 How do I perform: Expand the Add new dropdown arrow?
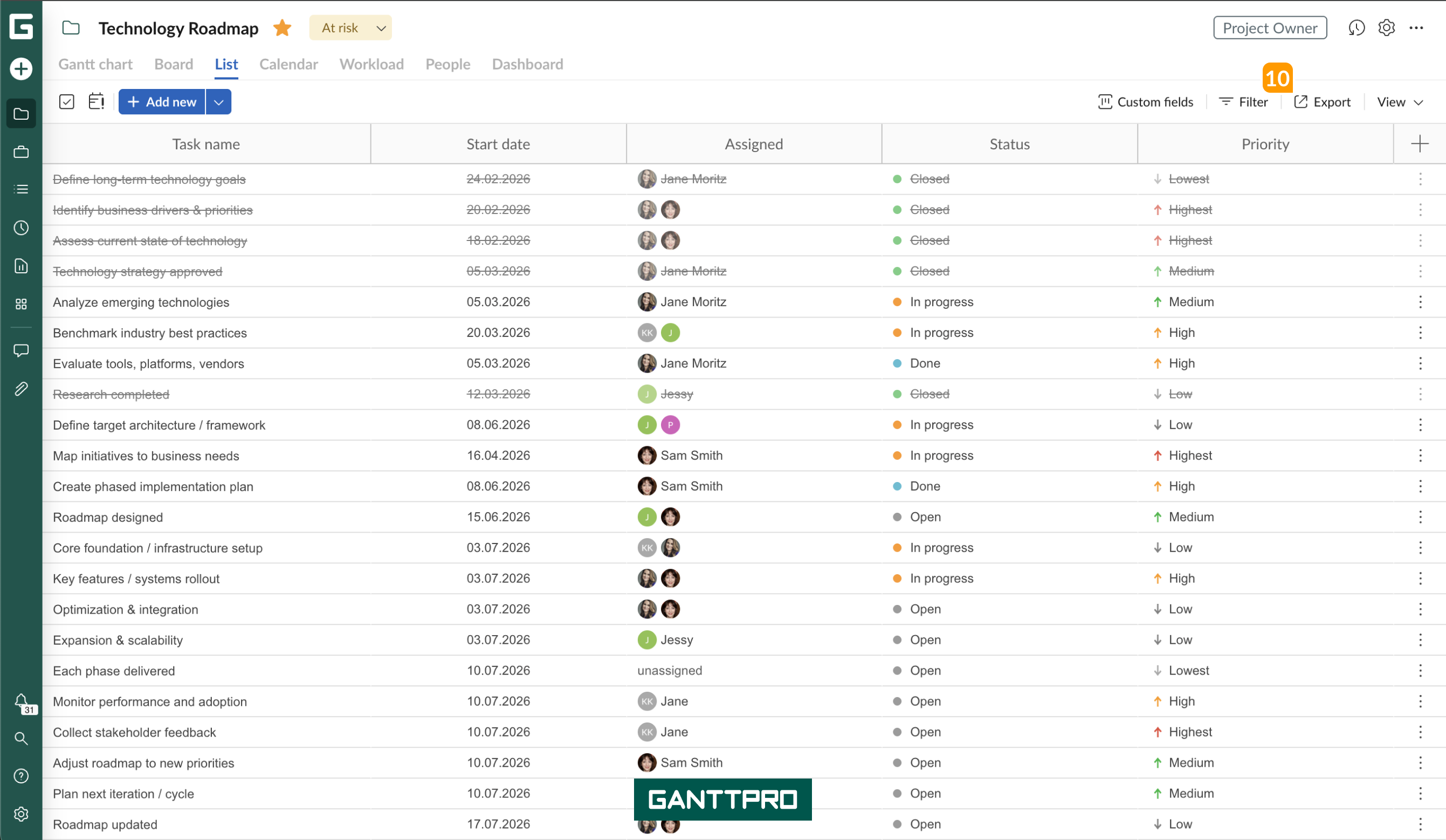point(218,101)
